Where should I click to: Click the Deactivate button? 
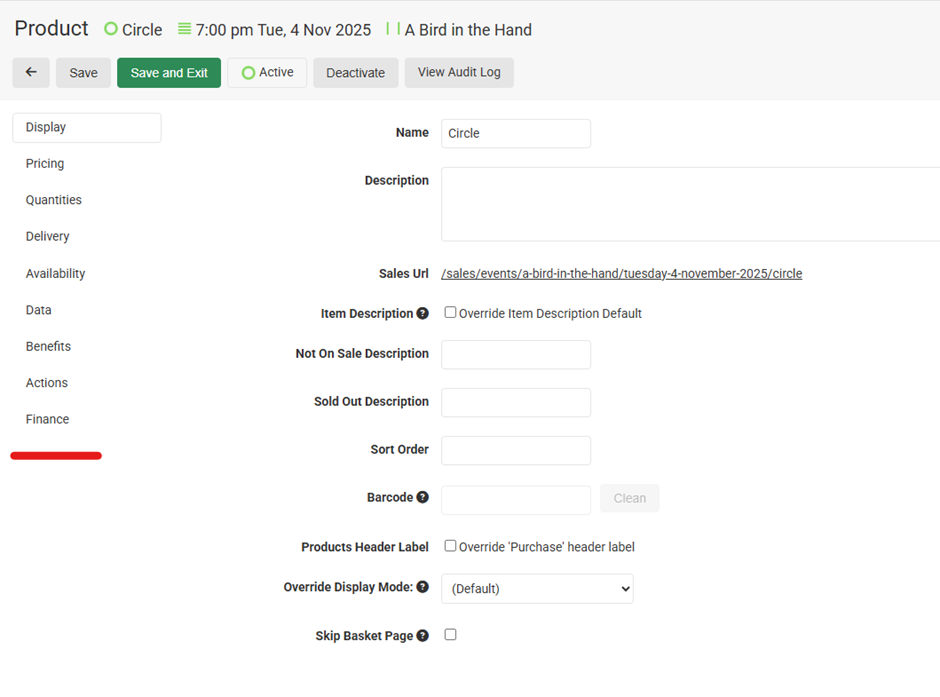pyautogui.click(x=355, y=73)
